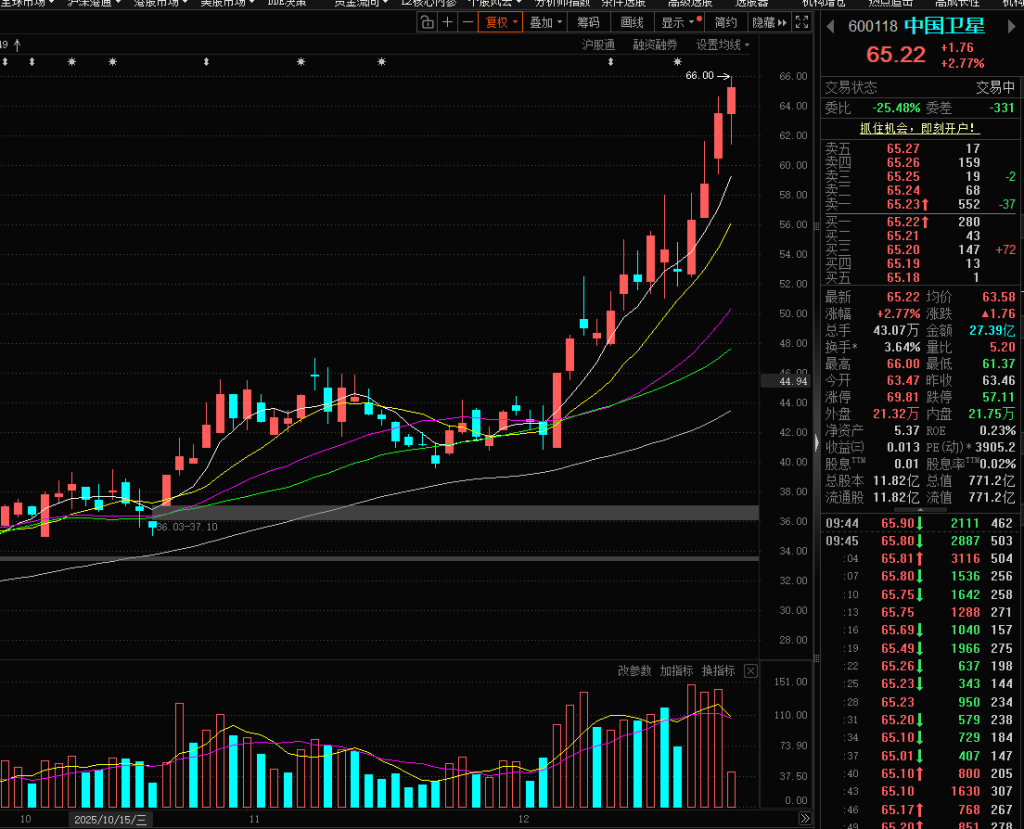Click double-arrow icon at chart bottom right
Viewport: 1024px width, 829px height.
805,819
